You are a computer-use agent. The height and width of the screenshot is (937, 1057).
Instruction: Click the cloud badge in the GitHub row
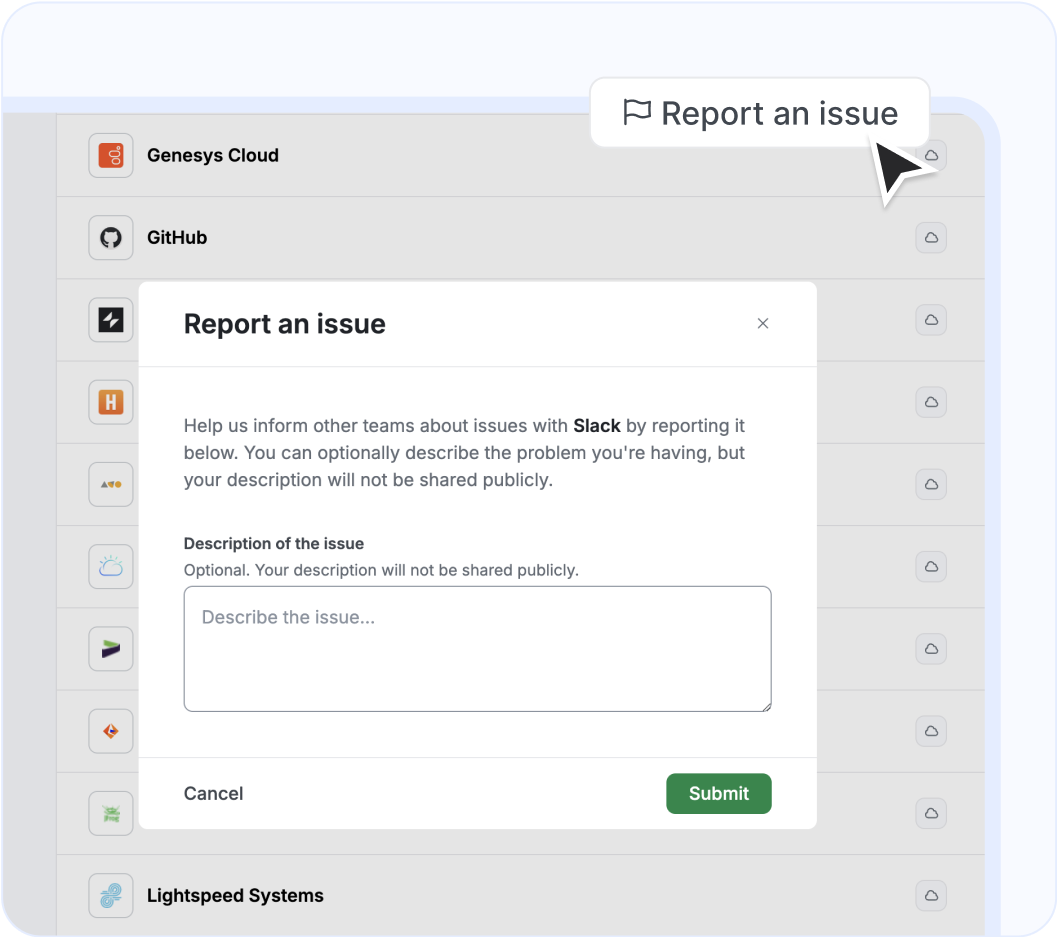click(x=931, y=238)
